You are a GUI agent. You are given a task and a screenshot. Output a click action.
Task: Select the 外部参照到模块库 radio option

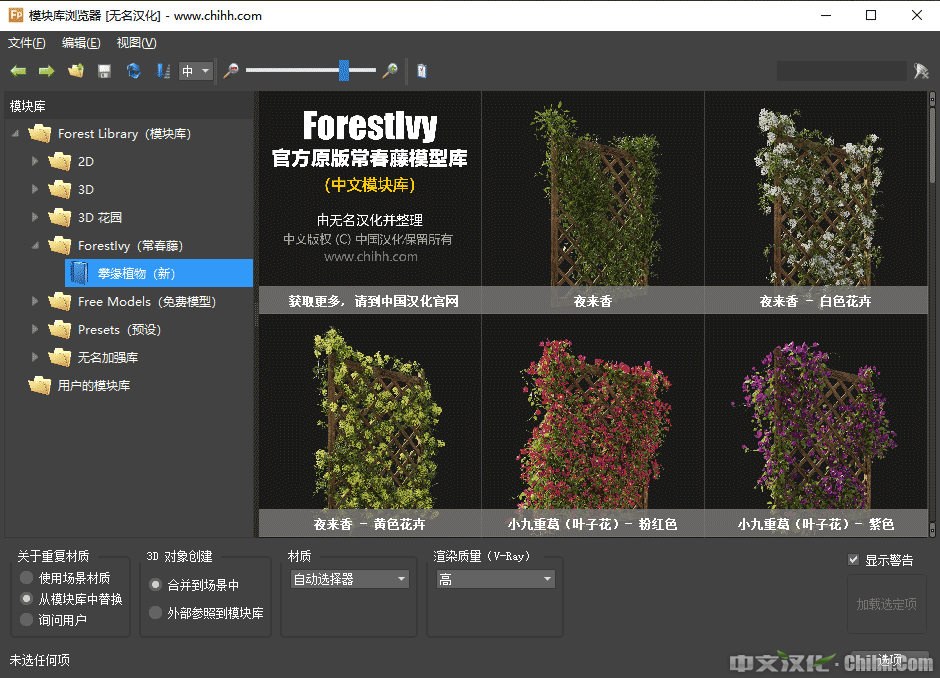click(155, 613)
